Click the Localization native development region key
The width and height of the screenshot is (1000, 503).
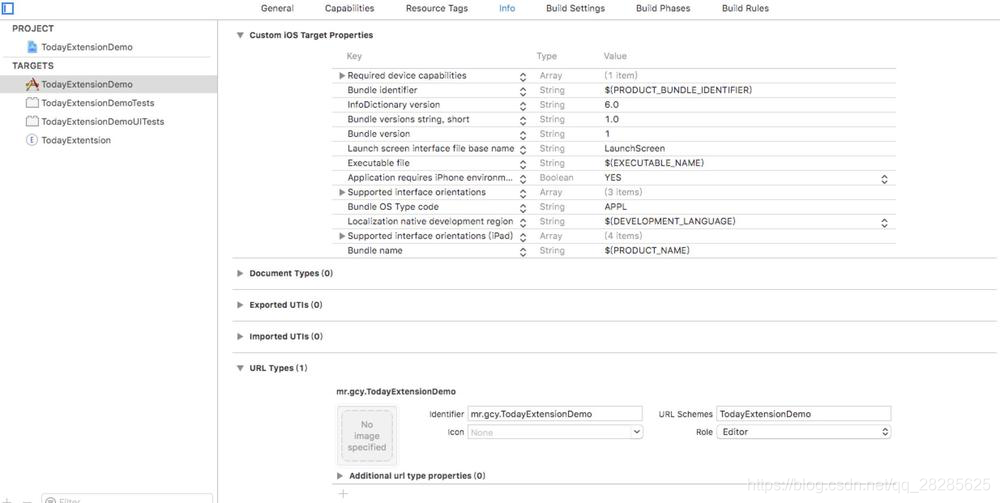click(430, 221)
